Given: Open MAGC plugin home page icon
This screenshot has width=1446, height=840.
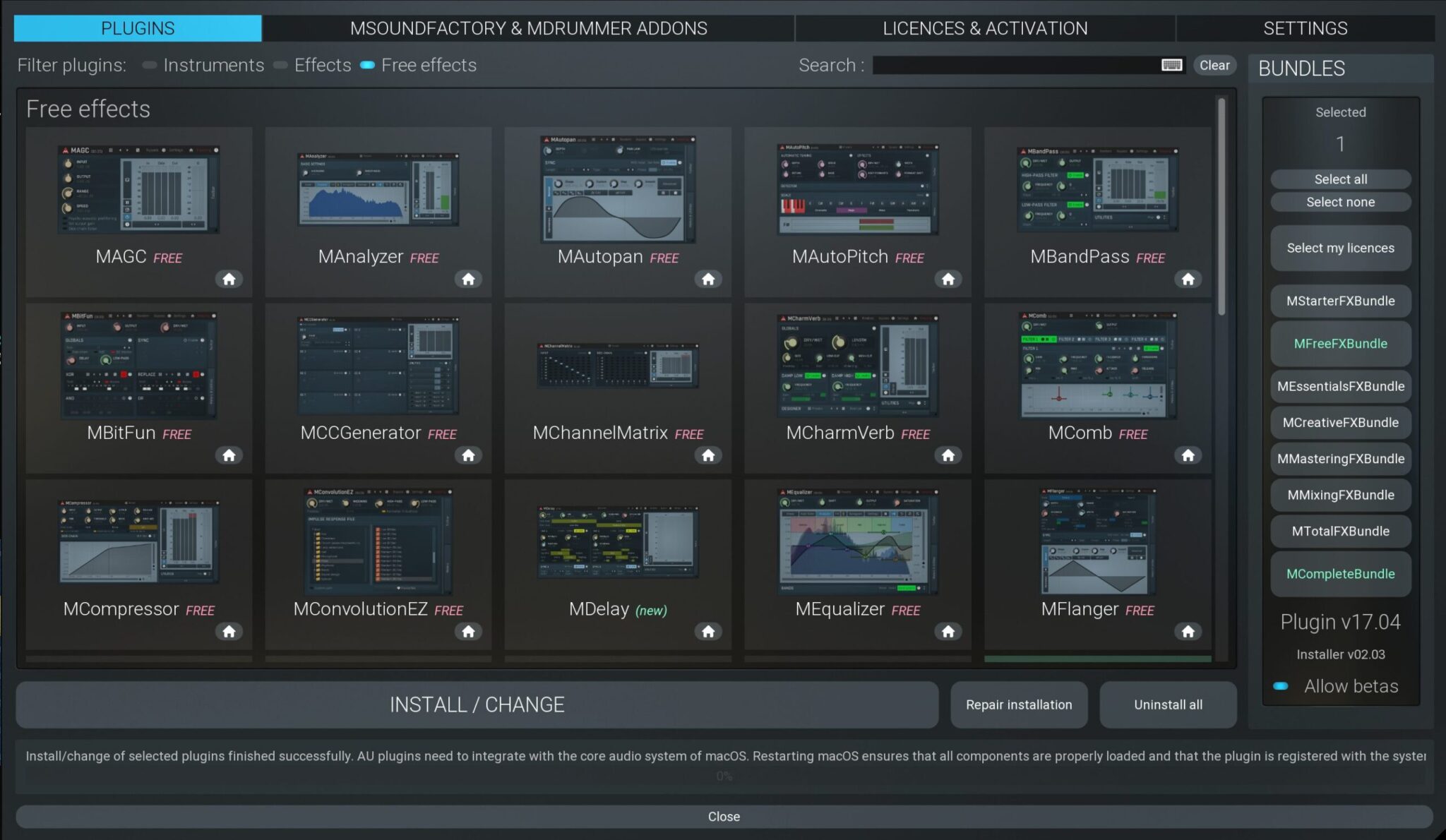Looking at the screenshot, I should click(x=229, y=279).
